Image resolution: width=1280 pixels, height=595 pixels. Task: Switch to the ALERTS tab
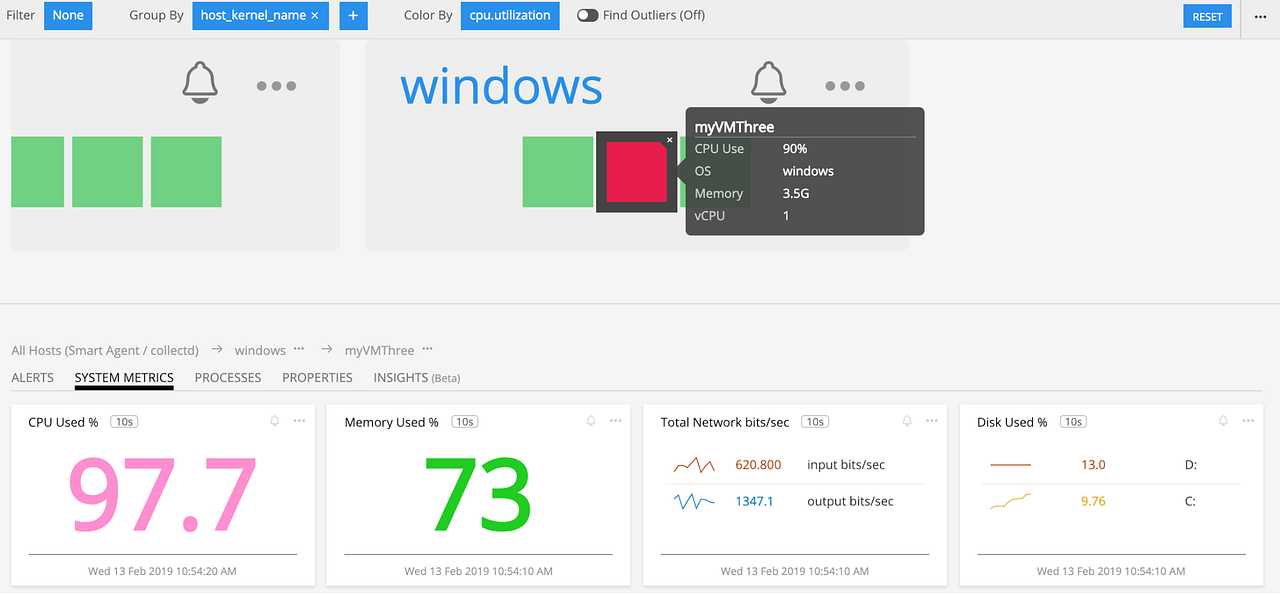[32, 377]
